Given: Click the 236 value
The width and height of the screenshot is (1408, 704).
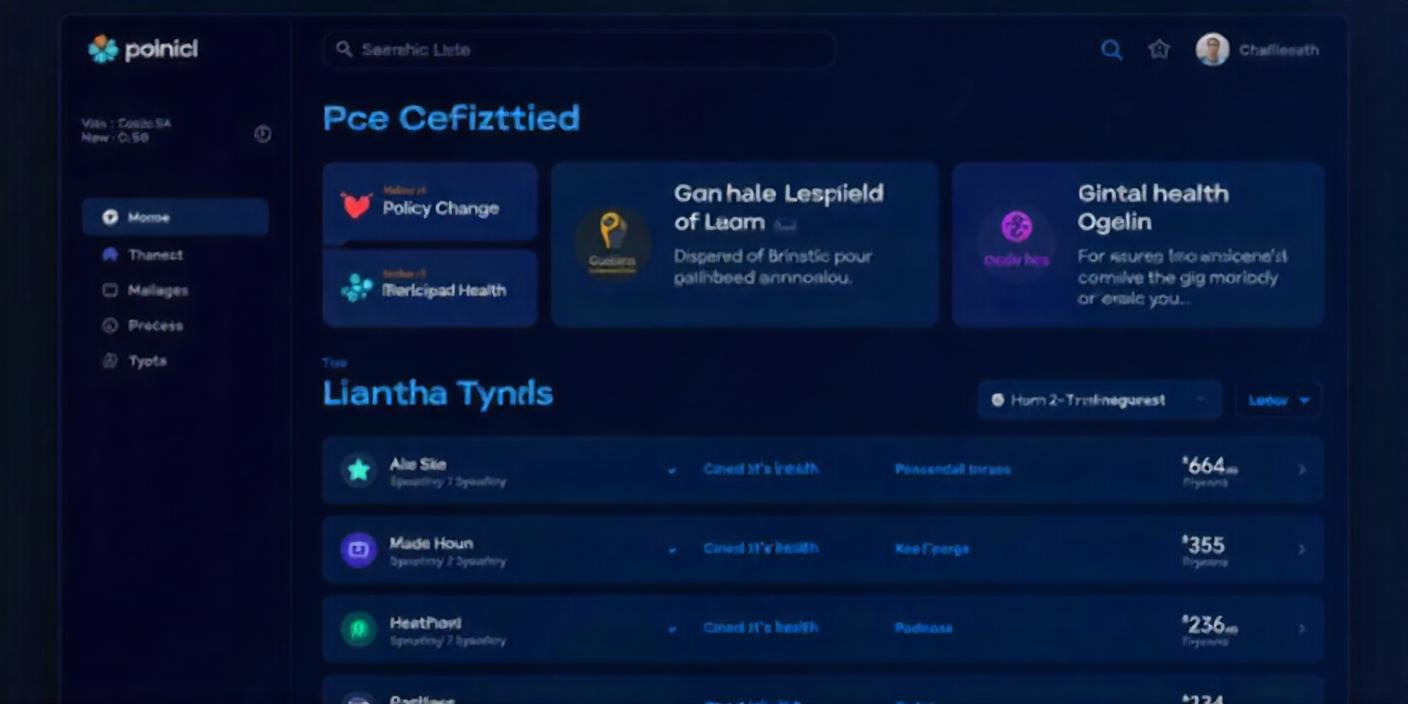Looking at the screenshot, I should [x=1209, y=626].
